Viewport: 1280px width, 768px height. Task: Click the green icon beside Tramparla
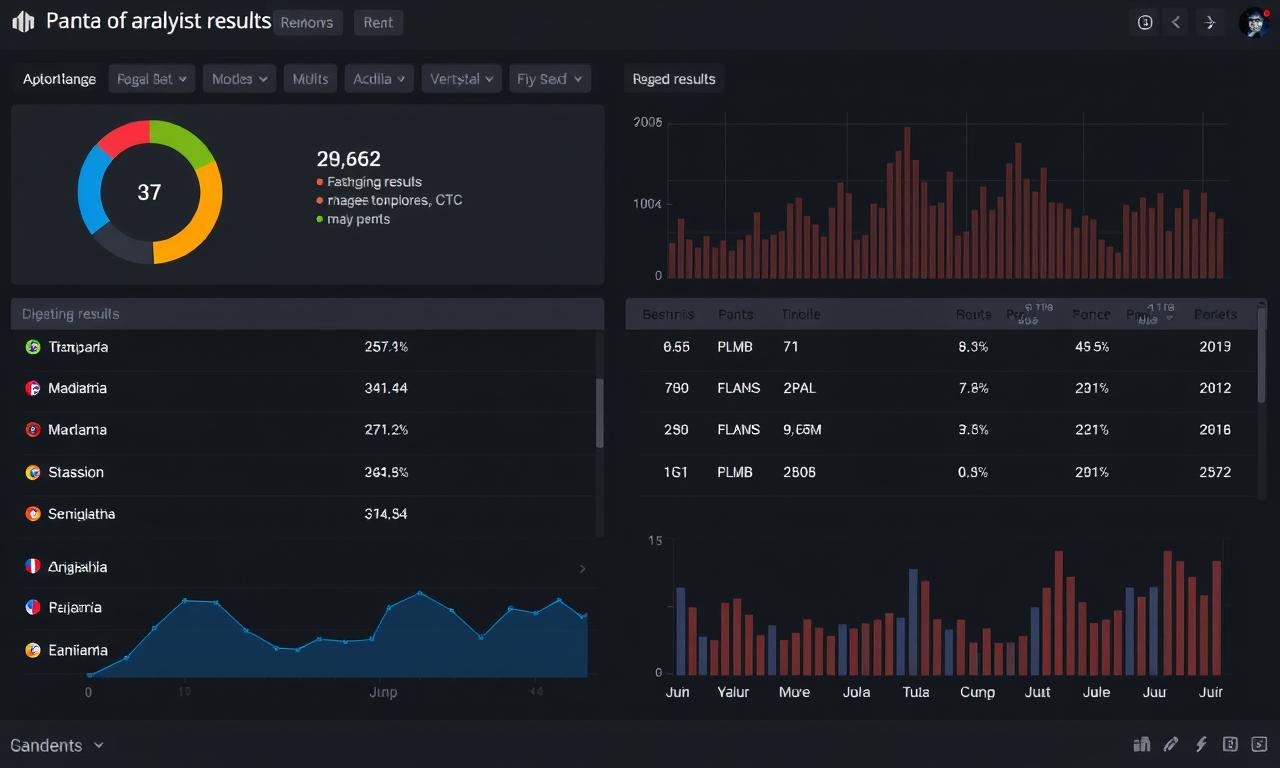click(32, 347)
